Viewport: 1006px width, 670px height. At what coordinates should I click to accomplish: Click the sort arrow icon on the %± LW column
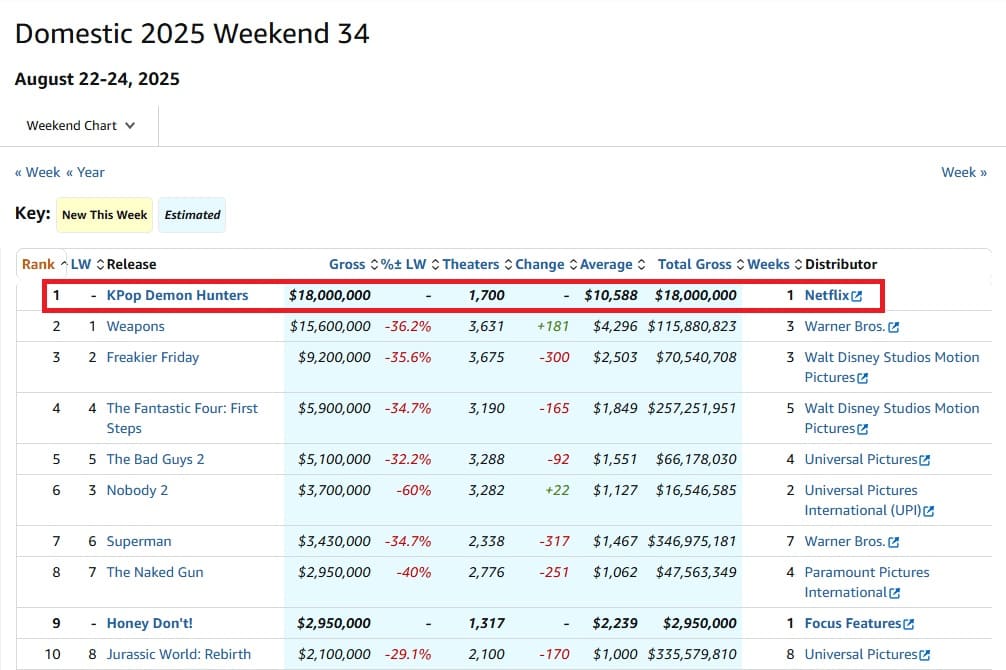[x=436, y=264]
